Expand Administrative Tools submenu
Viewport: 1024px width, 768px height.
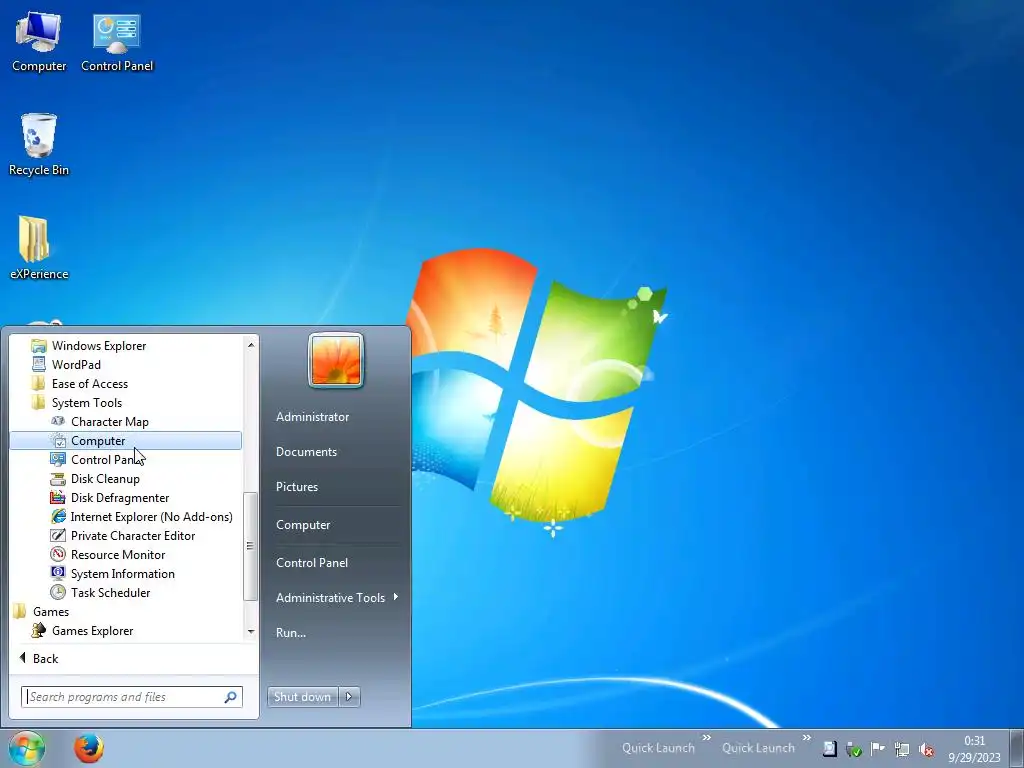coord(336,598)
